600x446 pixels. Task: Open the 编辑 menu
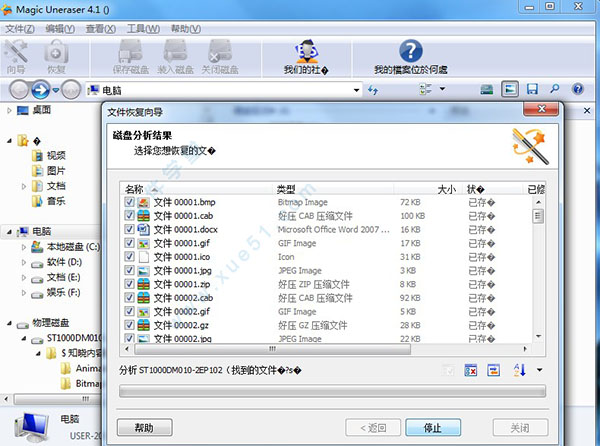(x=60, y=29)
